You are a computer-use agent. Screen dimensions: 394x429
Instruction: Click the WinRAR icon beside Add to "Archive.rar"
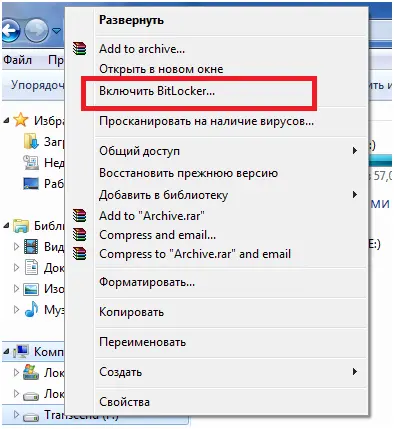click(79, 215)
